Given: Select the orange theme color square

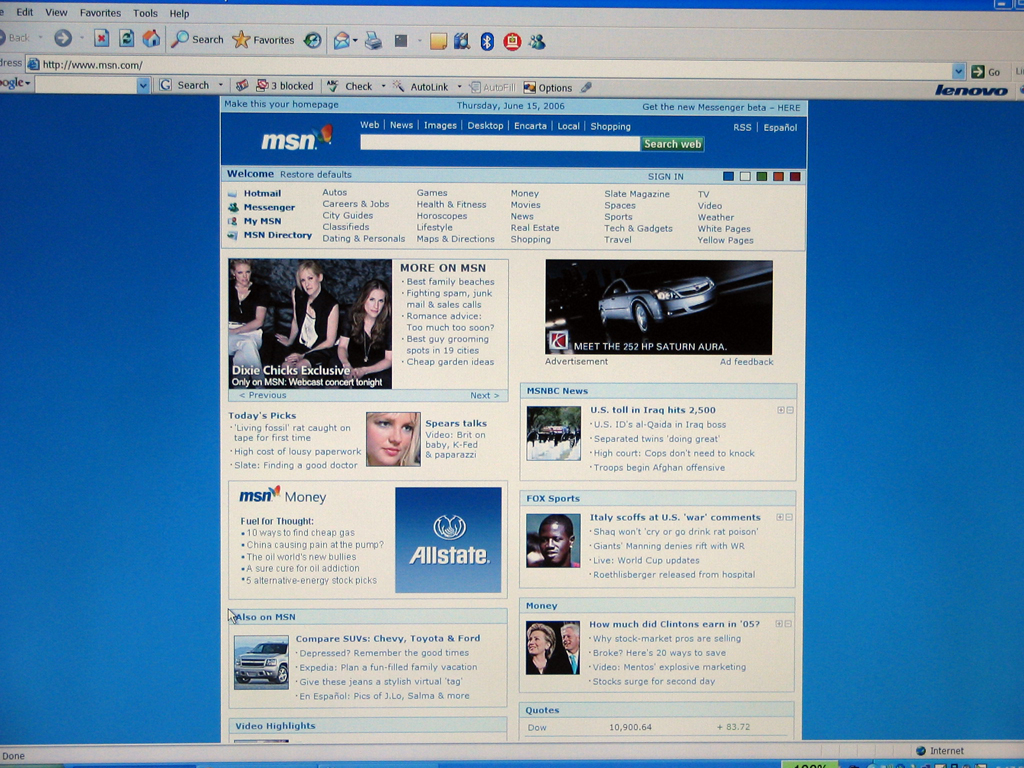Looking at the screenshot, I should (x=778, y=176).
